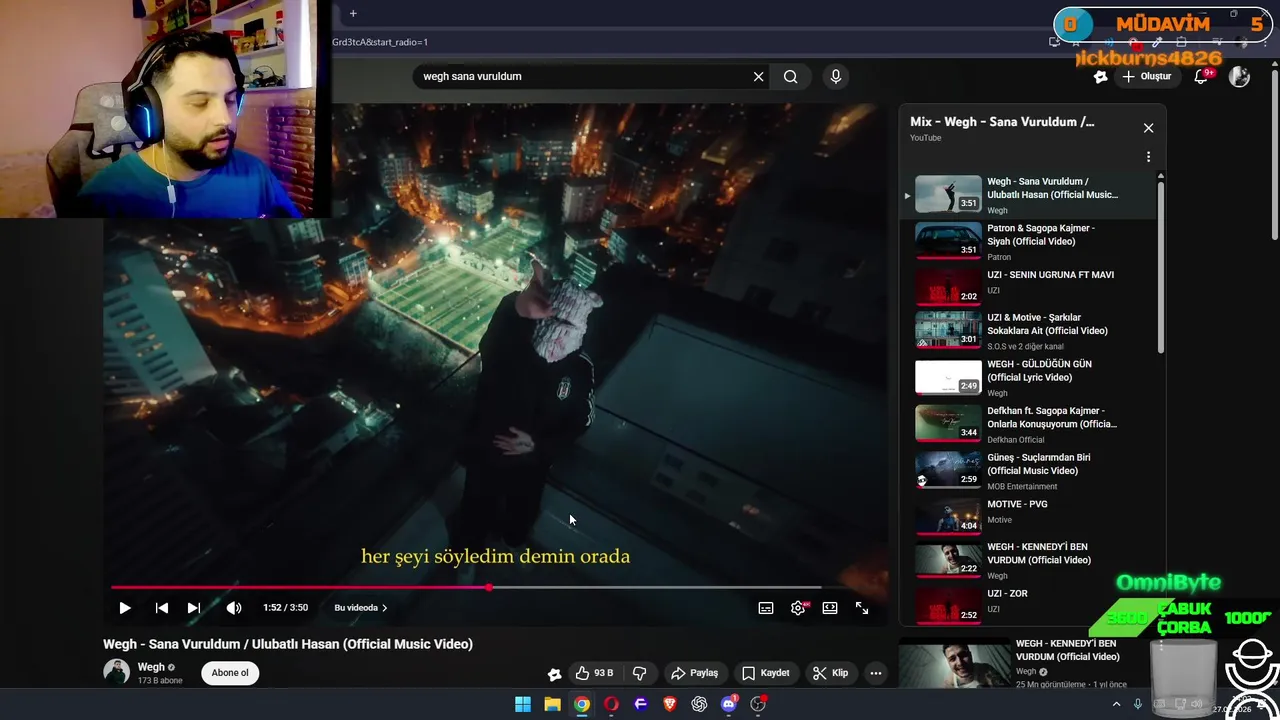This screenshot has height=720, width=1280.
Task: Clear the search box text with X
Action: pyautogui.click(x=758, y=76)
